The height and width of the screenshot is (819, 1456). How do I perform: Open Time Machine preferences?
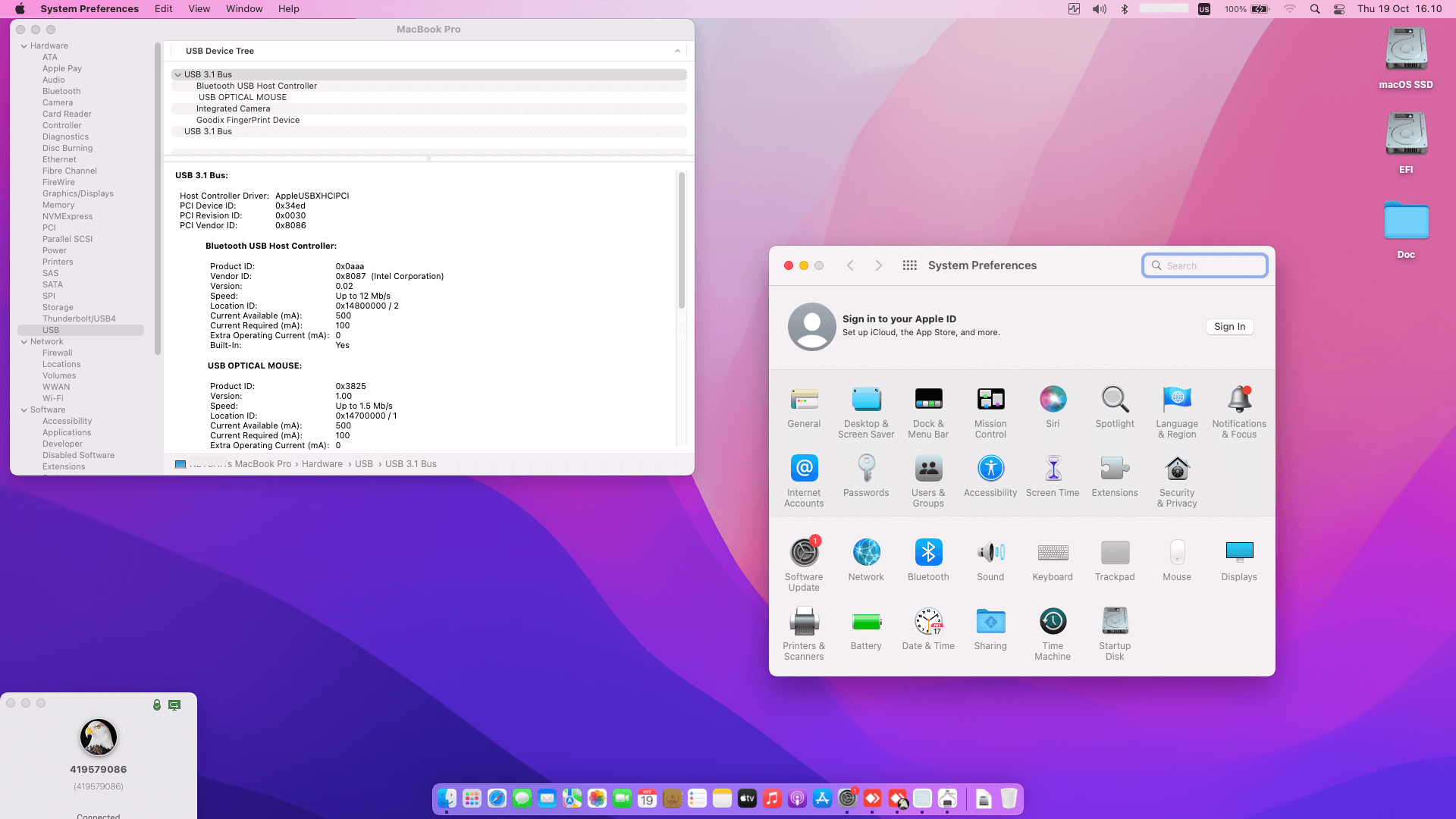(1052, 622)
